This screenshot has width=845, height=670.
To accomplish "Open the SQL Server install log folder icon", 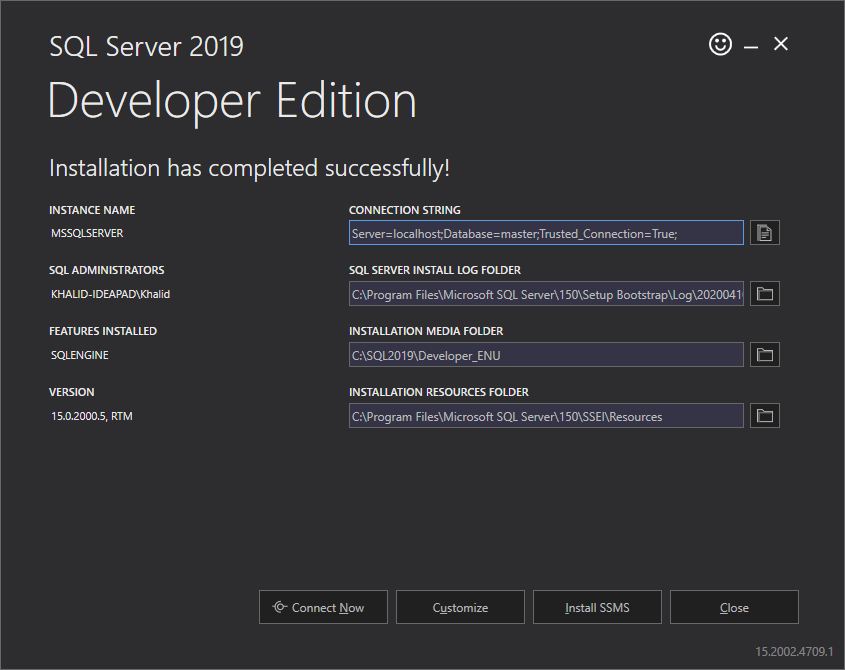I will pyautogui.click(x=764, y=294).
